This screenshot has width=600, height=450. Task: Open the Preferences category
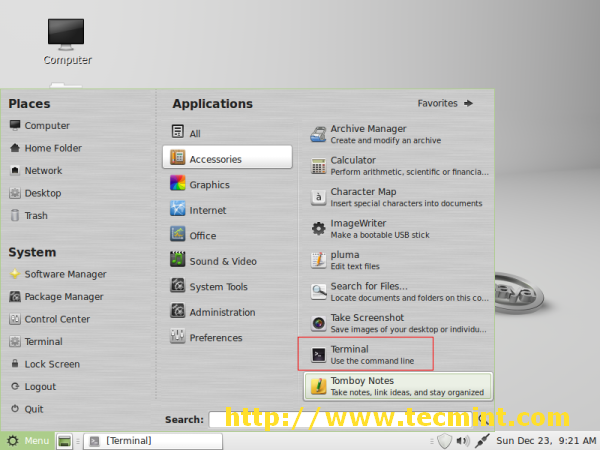coord(227,337)
